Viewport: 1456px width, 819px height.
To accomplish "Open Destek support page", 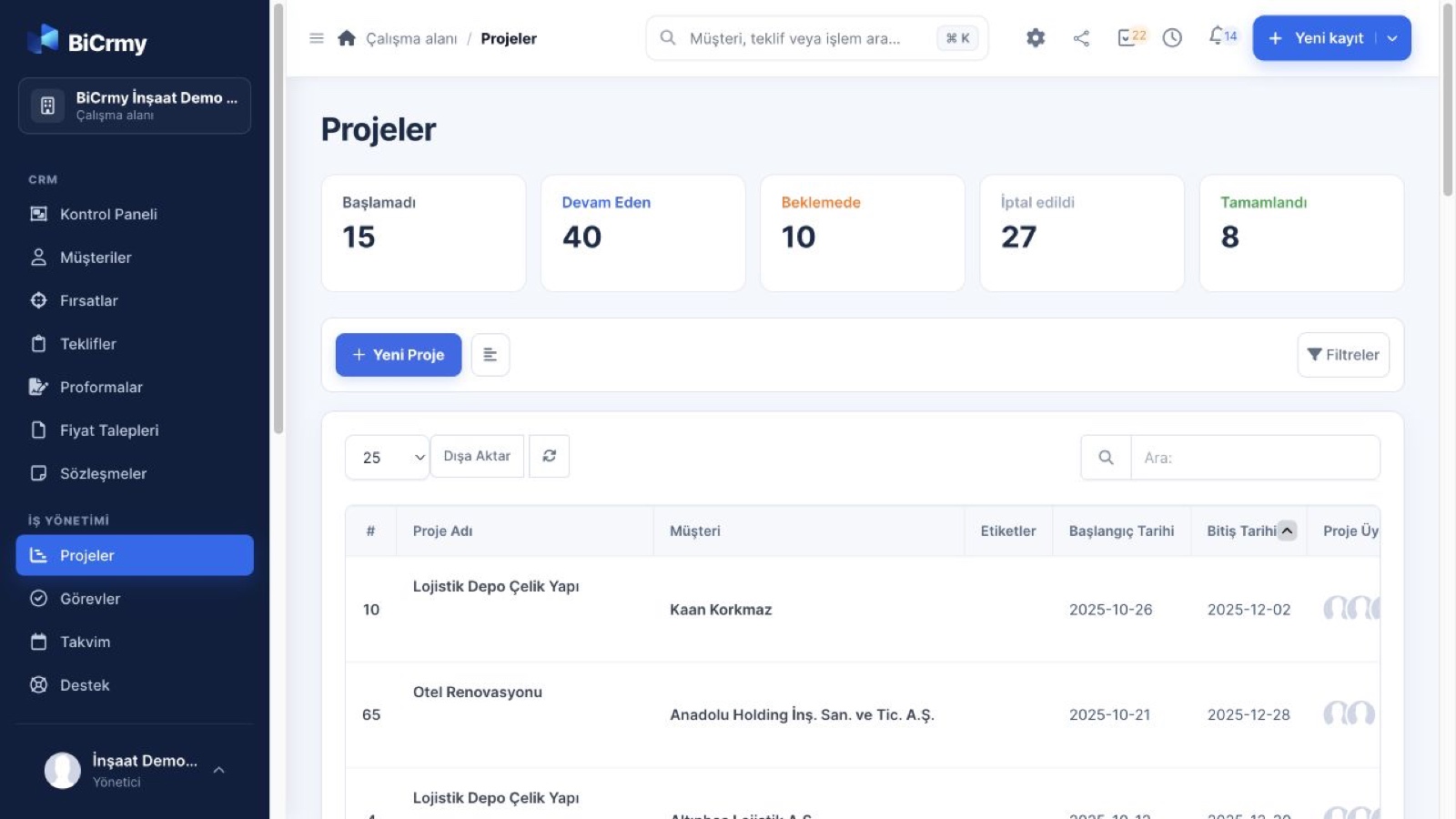I will 135,685.
